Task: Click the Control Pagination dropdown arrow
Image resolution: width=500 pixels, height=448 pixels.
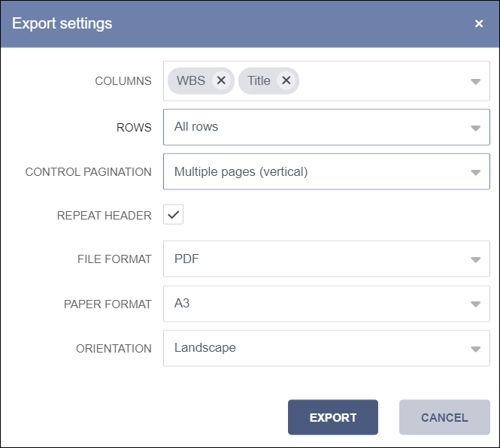Action: click(475, 172)
